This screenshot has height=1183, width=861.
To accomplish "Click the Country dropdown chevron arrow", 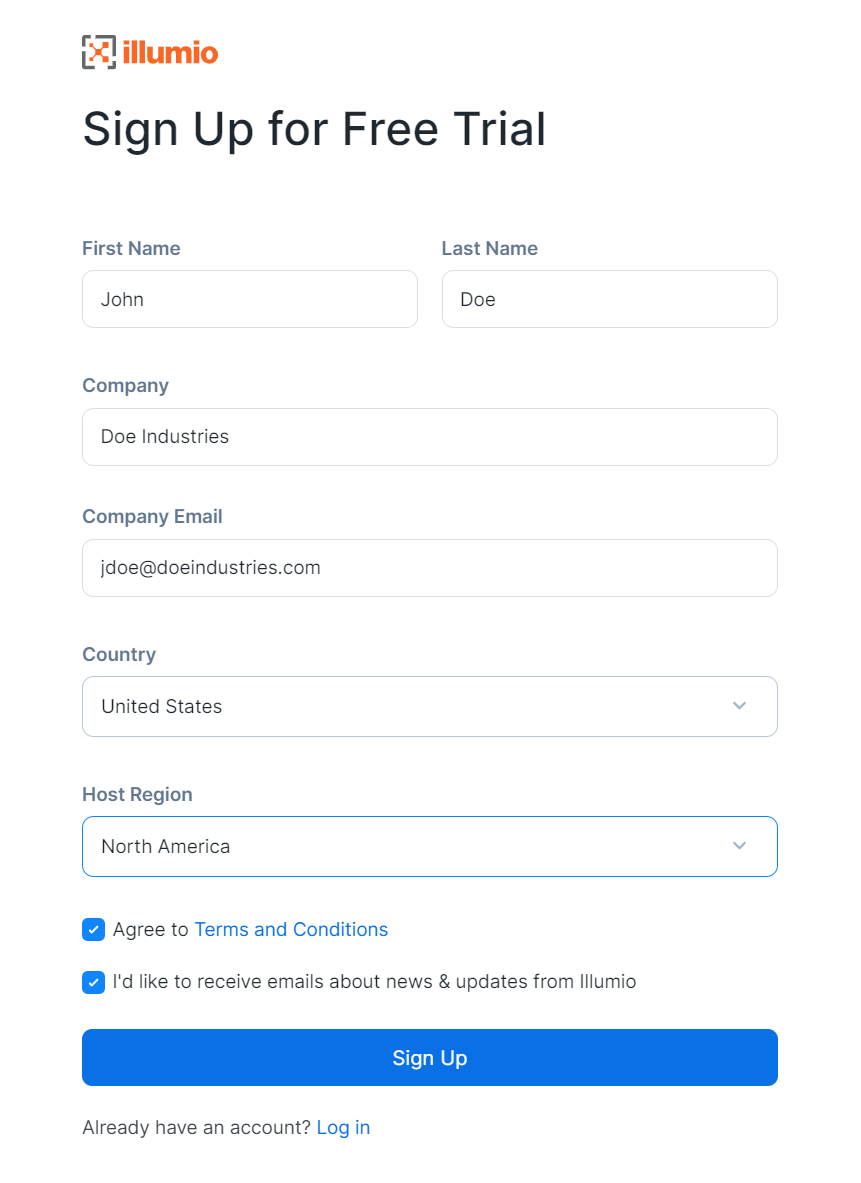I will (x=740, y=706).
